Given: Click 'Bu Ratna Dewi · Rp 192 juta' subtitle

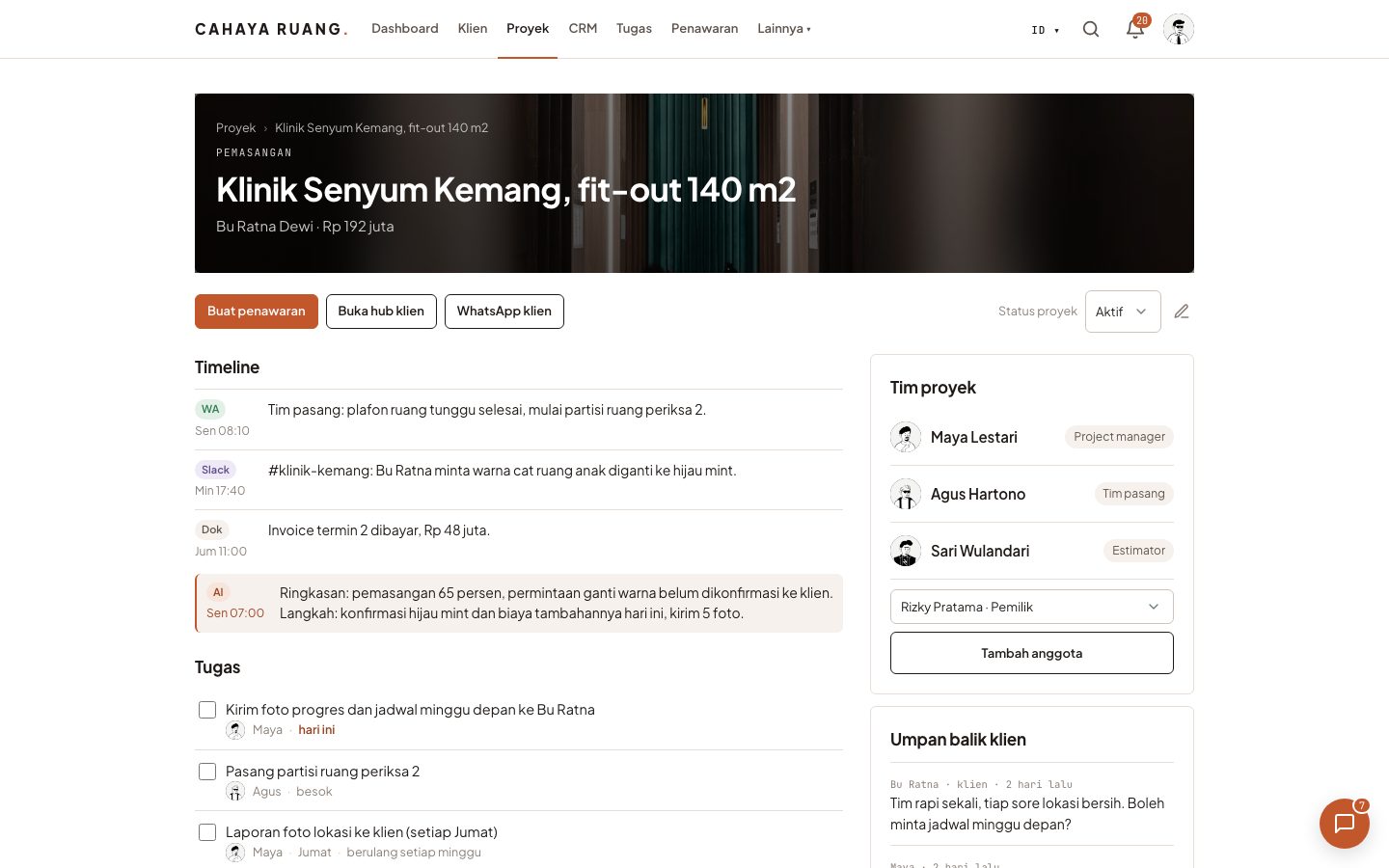Looking at the screenshot, I should click(x=305, y=227).
